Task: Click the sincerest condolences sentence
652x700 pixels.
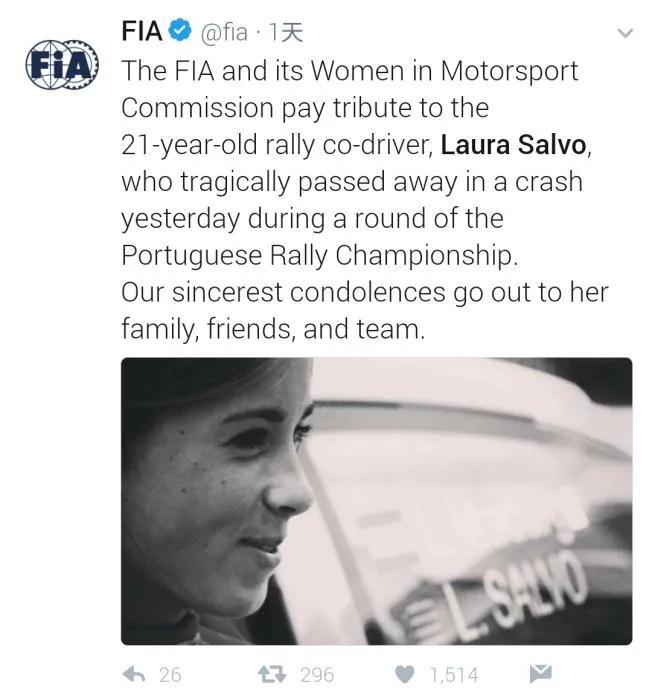Action: click(364, 293)
